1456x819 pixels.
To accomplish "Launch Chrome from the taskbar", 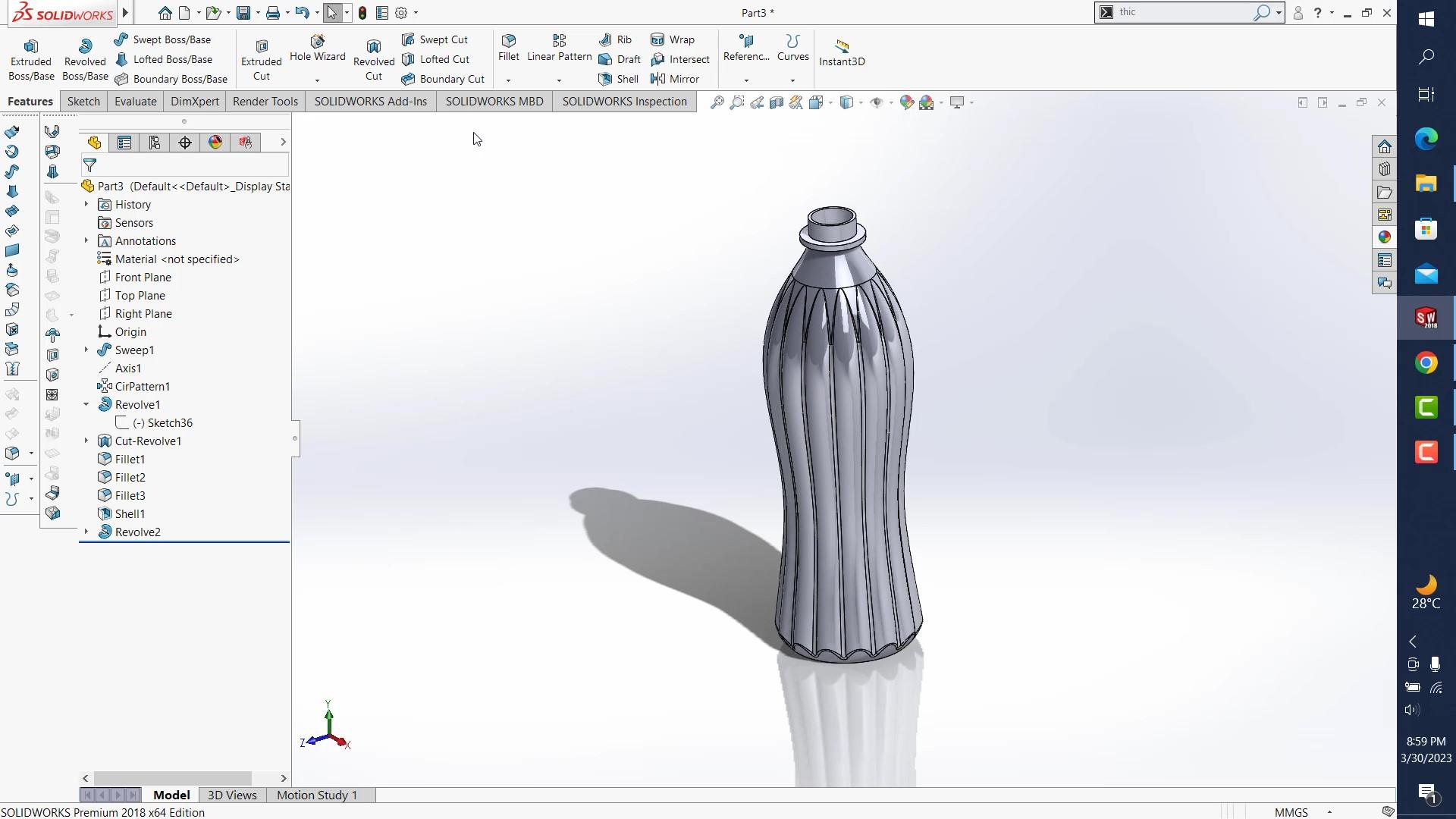I will 1426,362.
